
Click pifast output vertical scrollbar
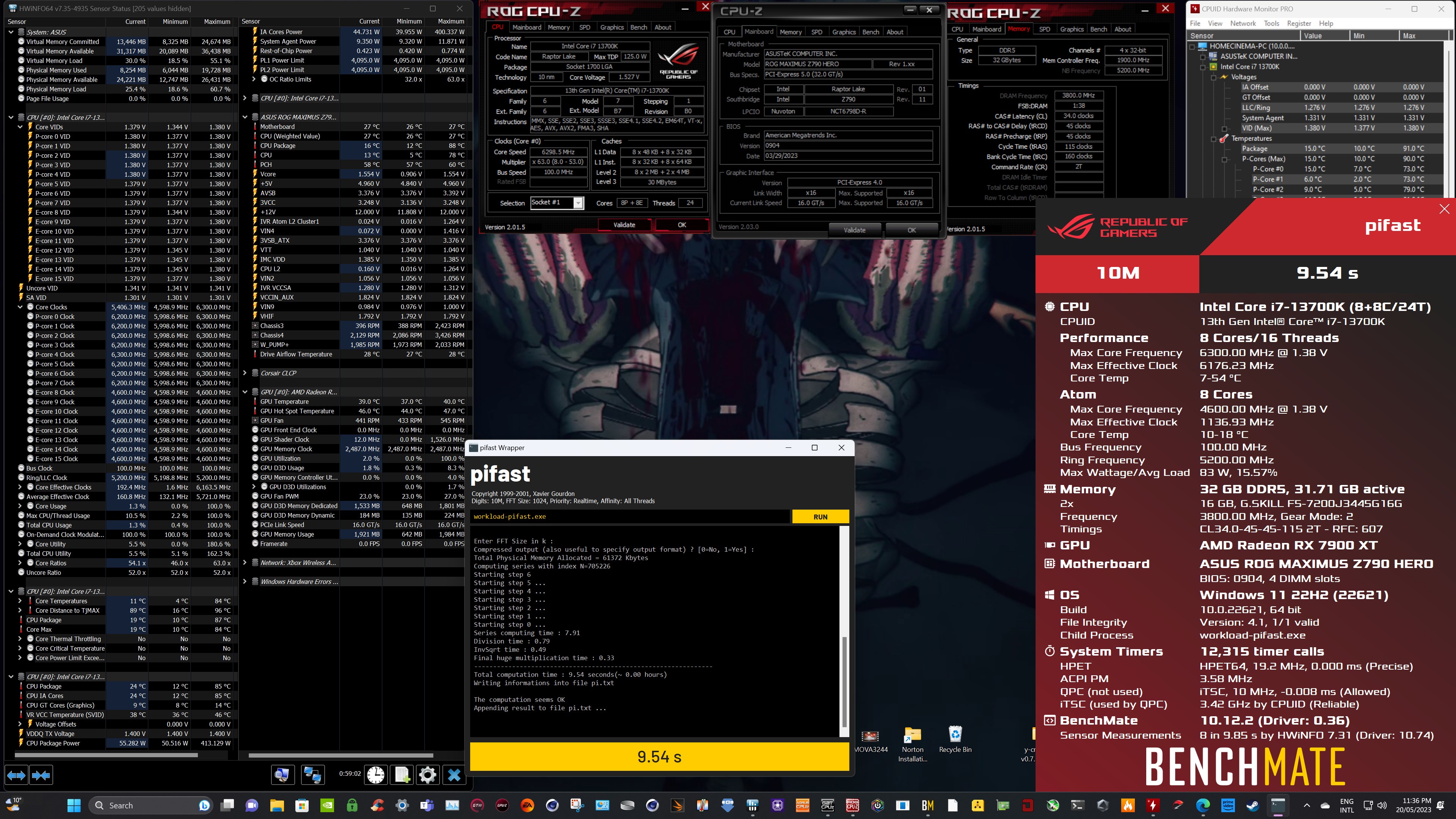(x=844, y=681)
